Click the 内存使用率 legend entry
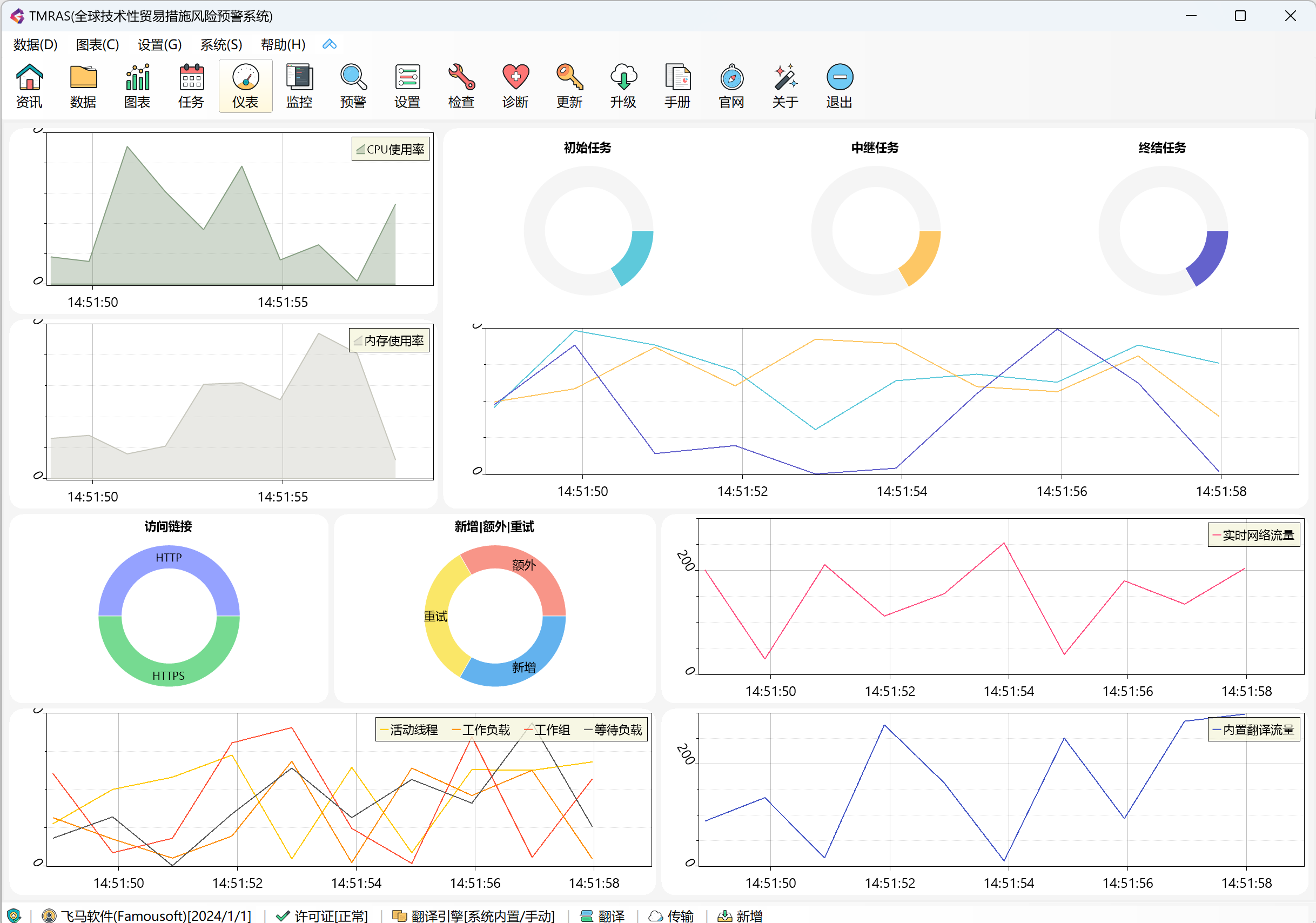Viewport: 1316px width, 923px height. (x=389, y=341)
